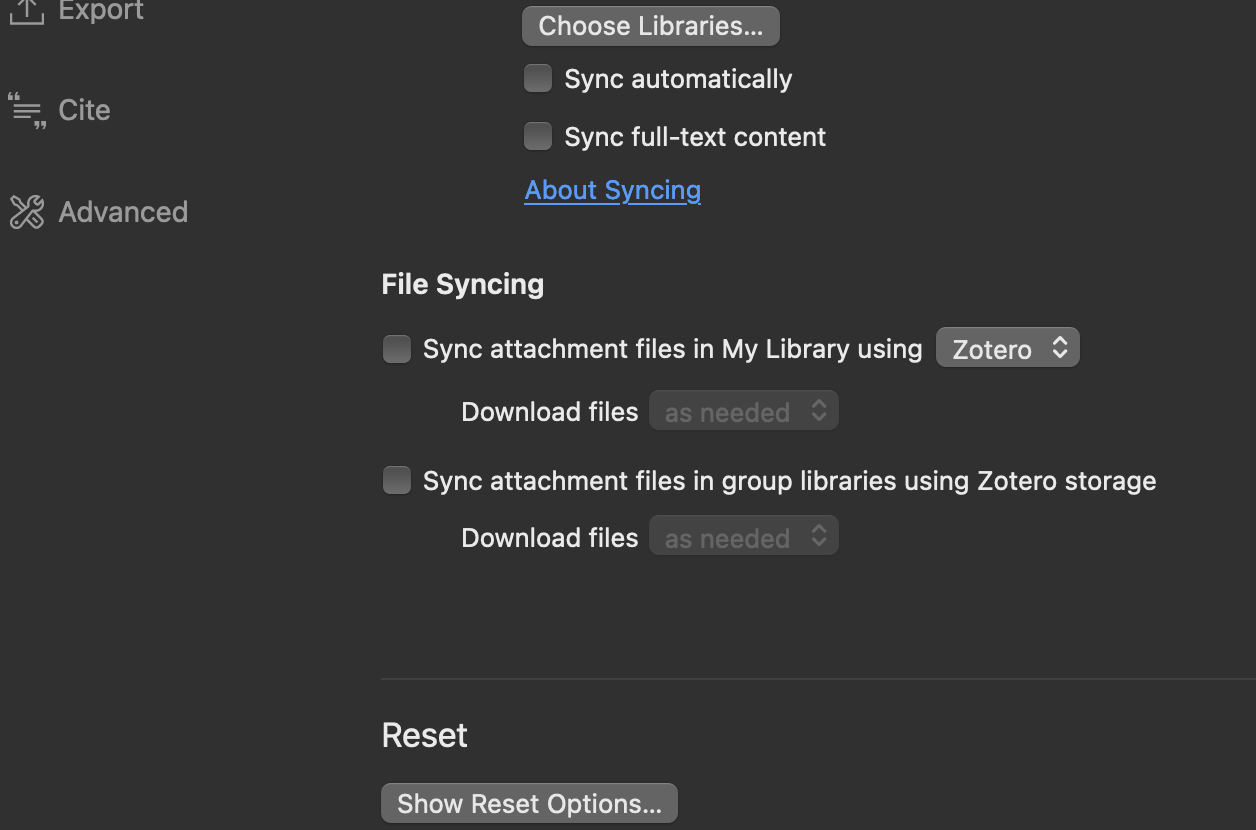Click the up-down chevrons on the Zotero dropdown
Image resolution: width=1256 pixels, height=830 pixels.
pyautogui.click(x=1060, y=348)
